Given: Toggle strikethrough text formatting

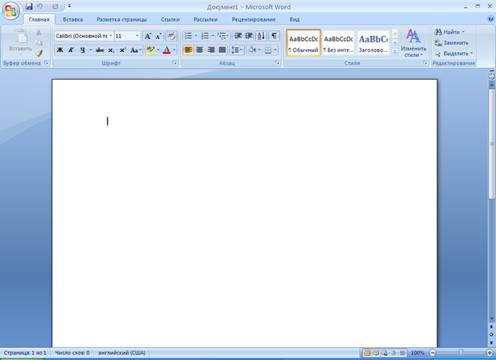Looking at the screenshot, I should click(99, 50).
